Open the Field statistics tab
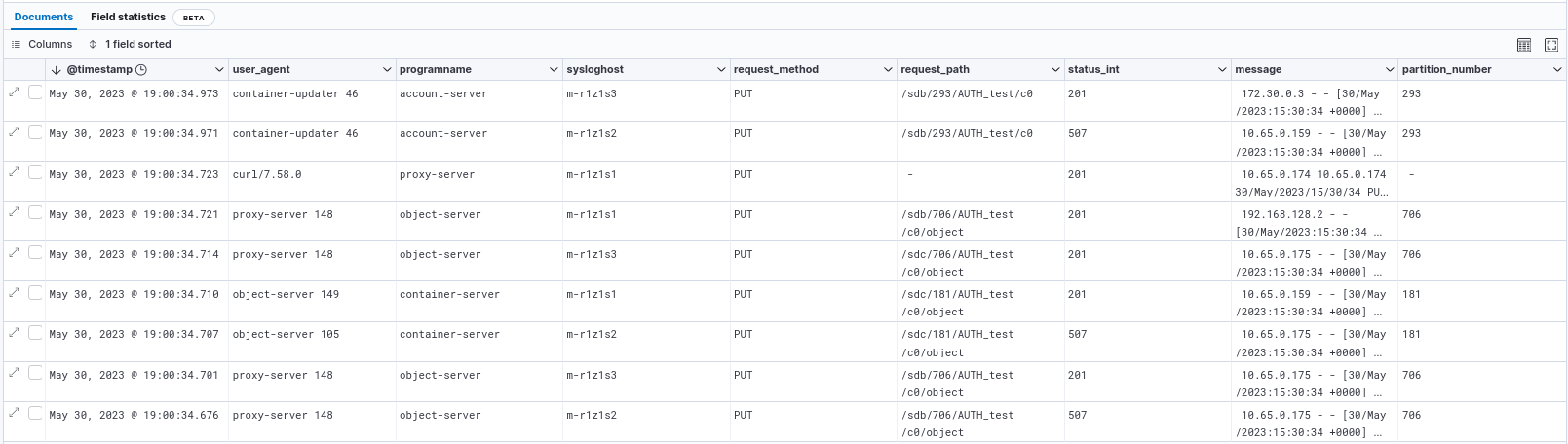This screenshot has width=1568, height=444. tap(128, 17)
